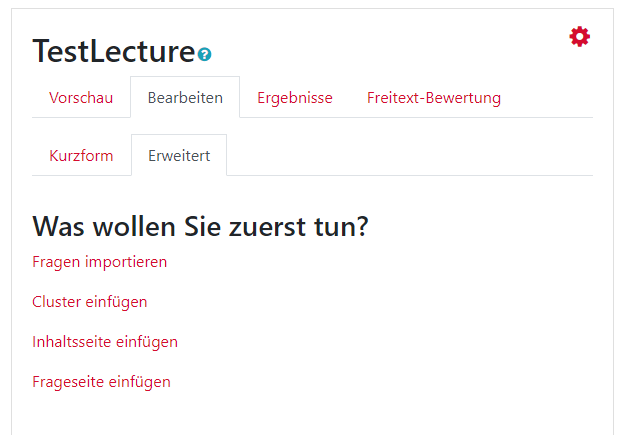The height and width of the screenshot is (435, 618).
Task: Select the Bearbeiten tab
Action: 185,98
